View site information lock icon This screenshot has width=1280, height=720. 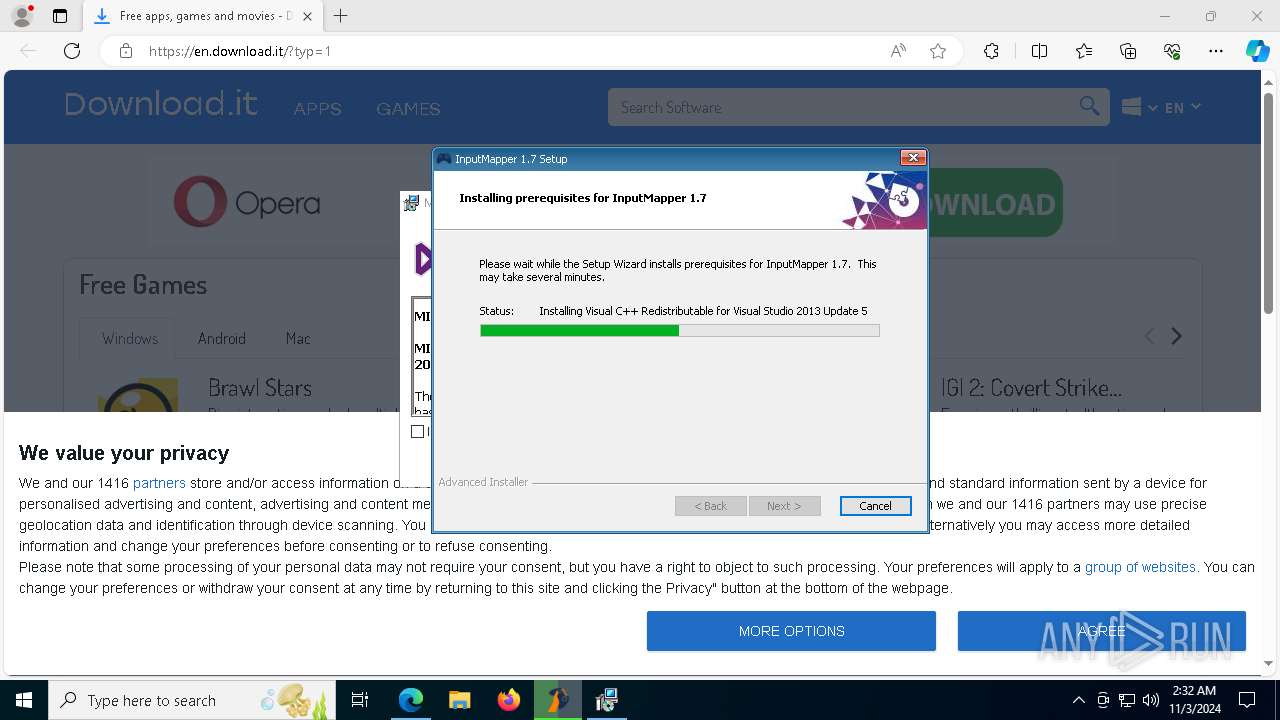tap(126, 51)
